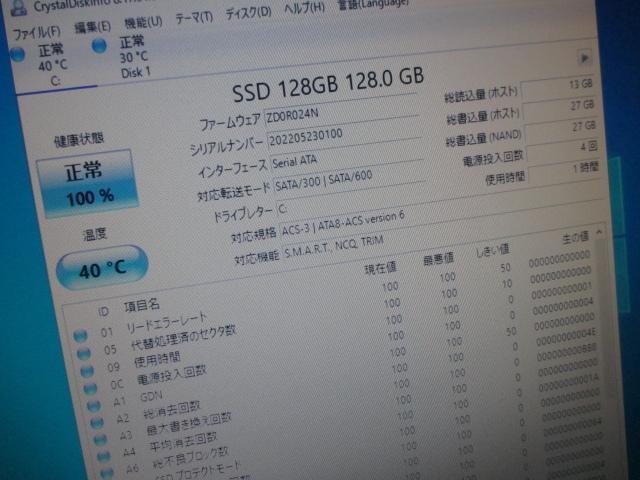Open the 機能(U) menu
Viewport: 640px width, 480px height.
point(143,22)
